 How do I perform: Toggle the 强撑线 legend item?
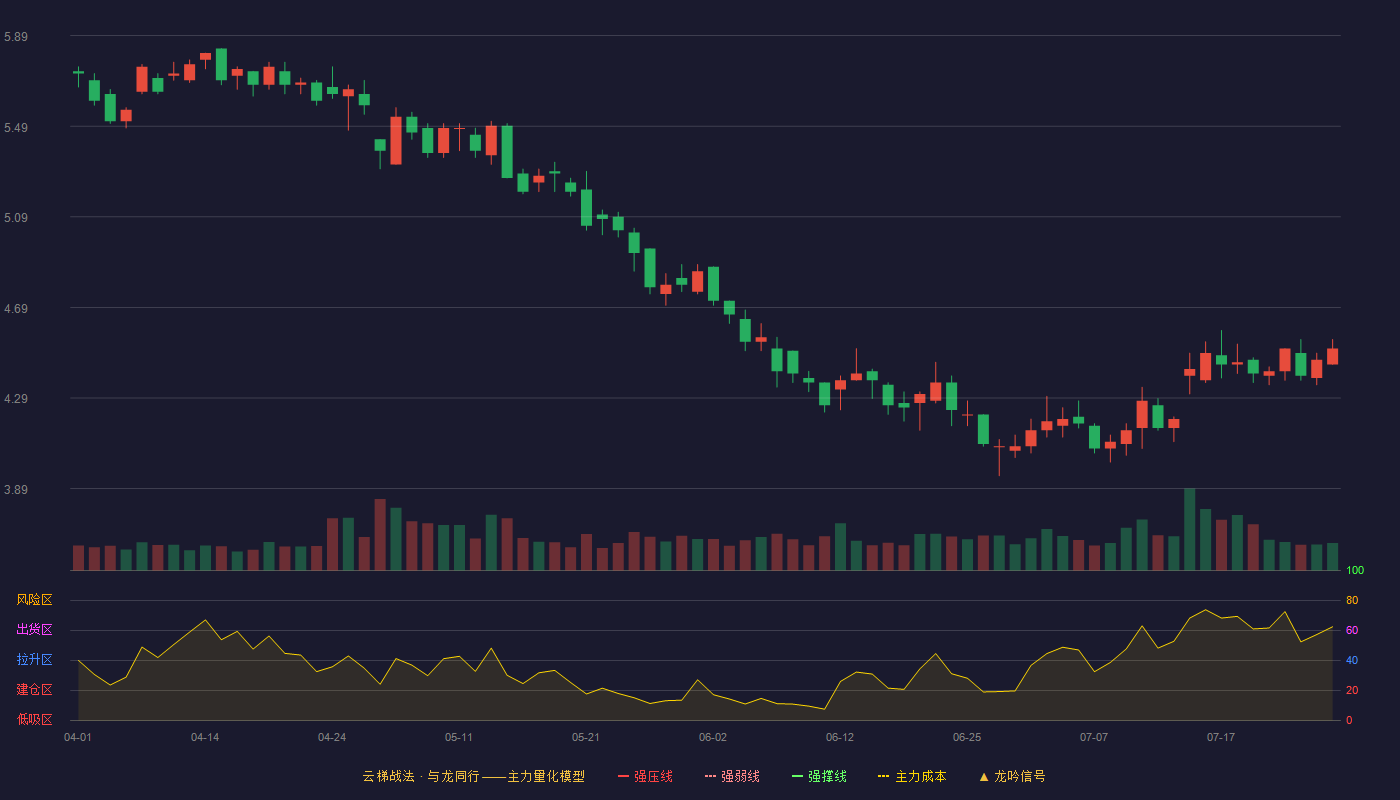coord(819,776)
